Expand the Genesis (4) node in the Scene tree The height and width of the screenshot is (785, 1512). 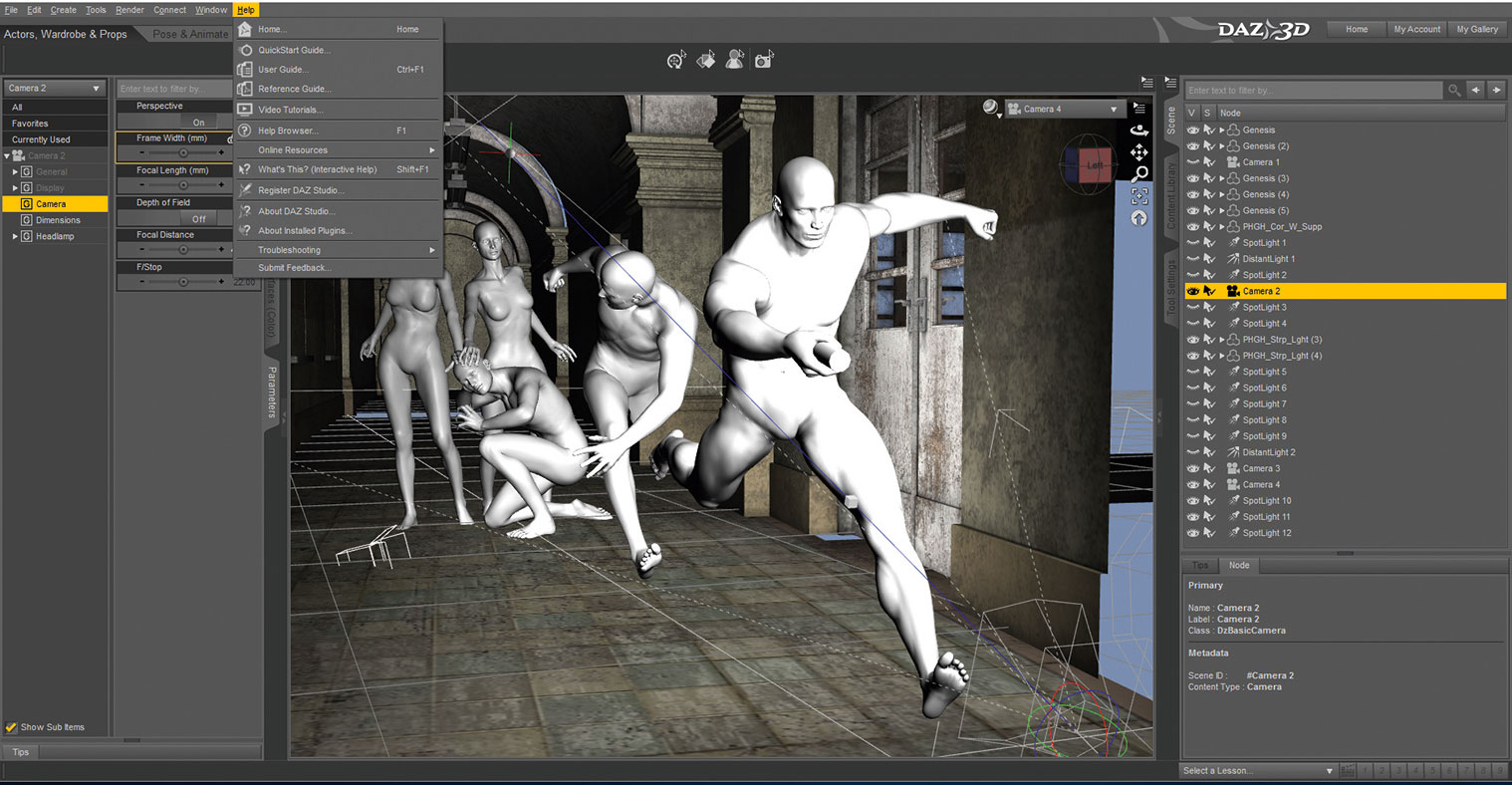click(1222, 194)
